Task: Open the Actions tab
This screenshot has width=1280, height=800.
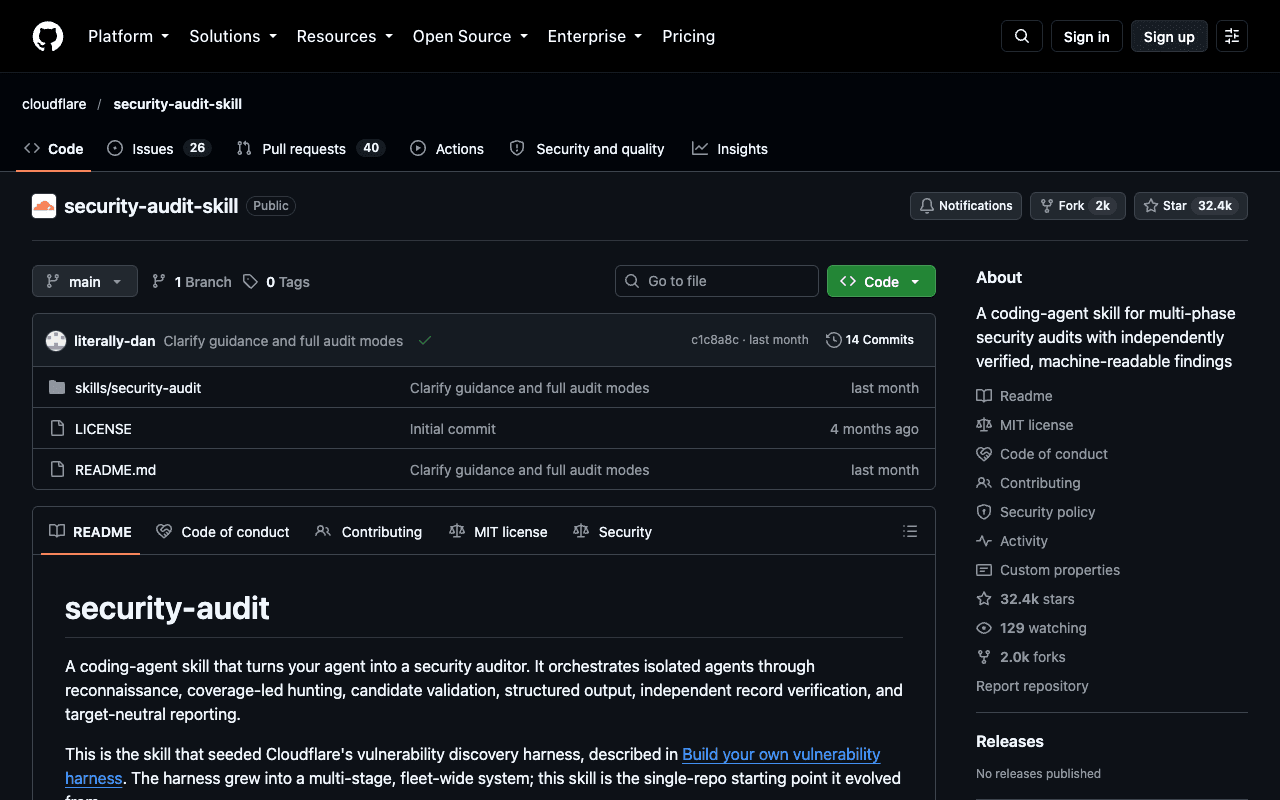Action: pyautogui.click(x=446, y=148)
